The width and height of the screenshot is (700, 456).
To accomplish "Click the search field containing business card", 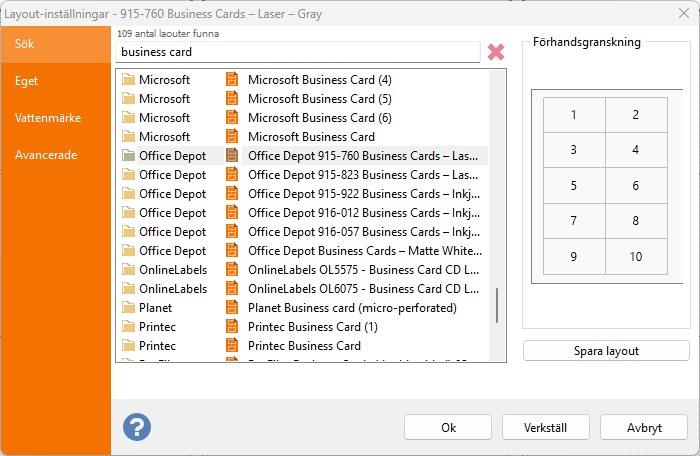I will coord(298,52).
